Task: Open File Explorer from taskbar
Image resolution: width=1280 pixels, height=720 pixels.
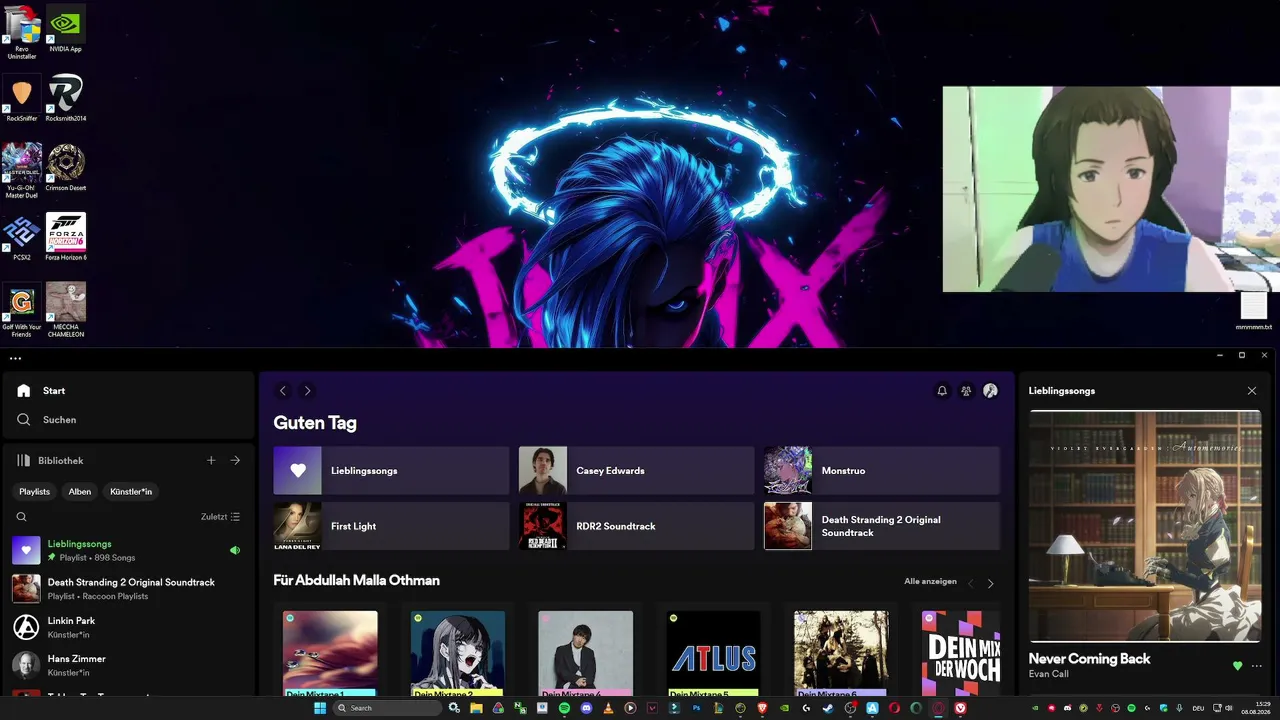Action: click(477, 708)
